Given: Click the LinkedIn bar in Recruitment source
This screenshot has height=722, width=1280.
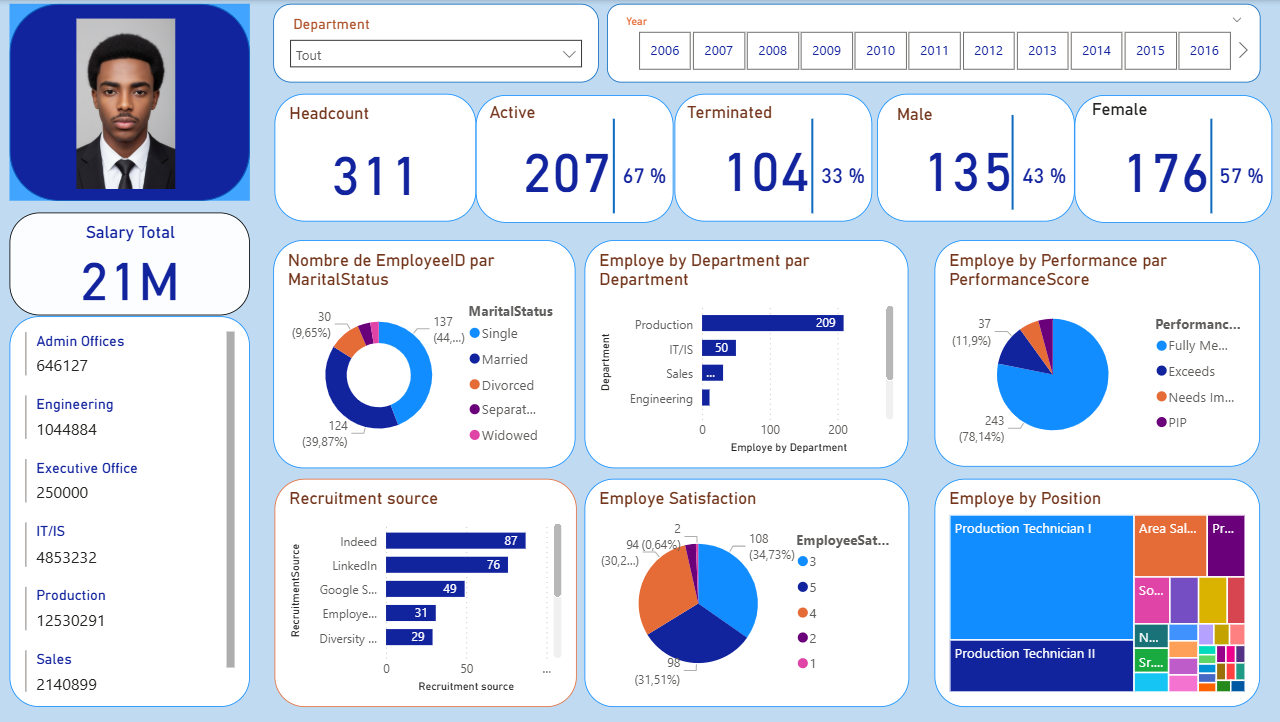Looking at the screenshot, I should coord(446,565).
